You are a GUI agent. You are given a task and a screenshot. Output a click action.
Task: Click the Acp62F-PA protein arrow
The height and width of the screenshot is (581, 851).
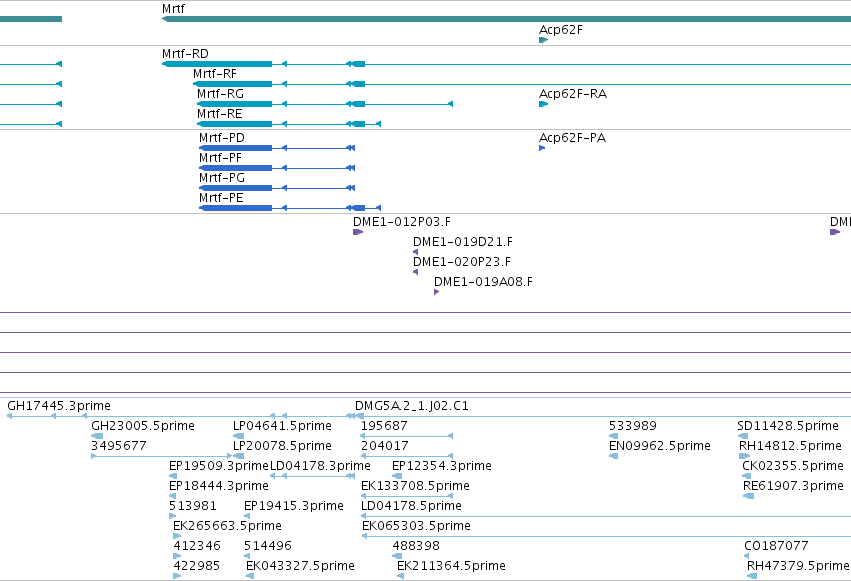click(542, 148)
